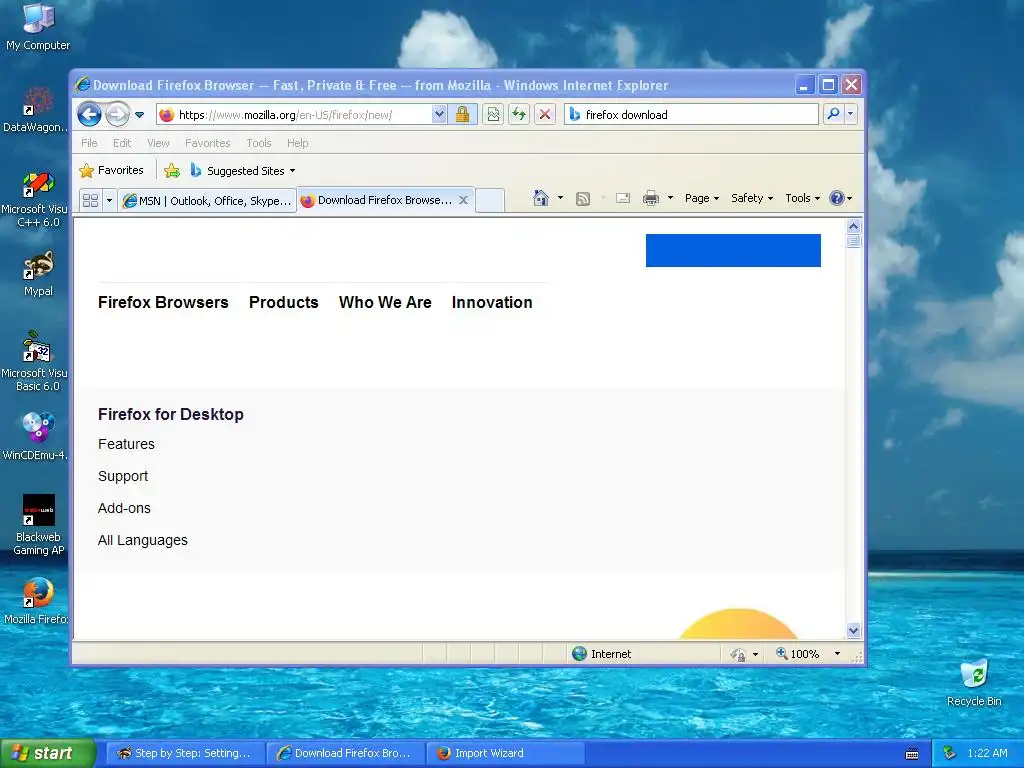Image resolution: width=1024 pixels, height=768 pixels.
Task: Print the page with printer icon
Action: (650, 198)
